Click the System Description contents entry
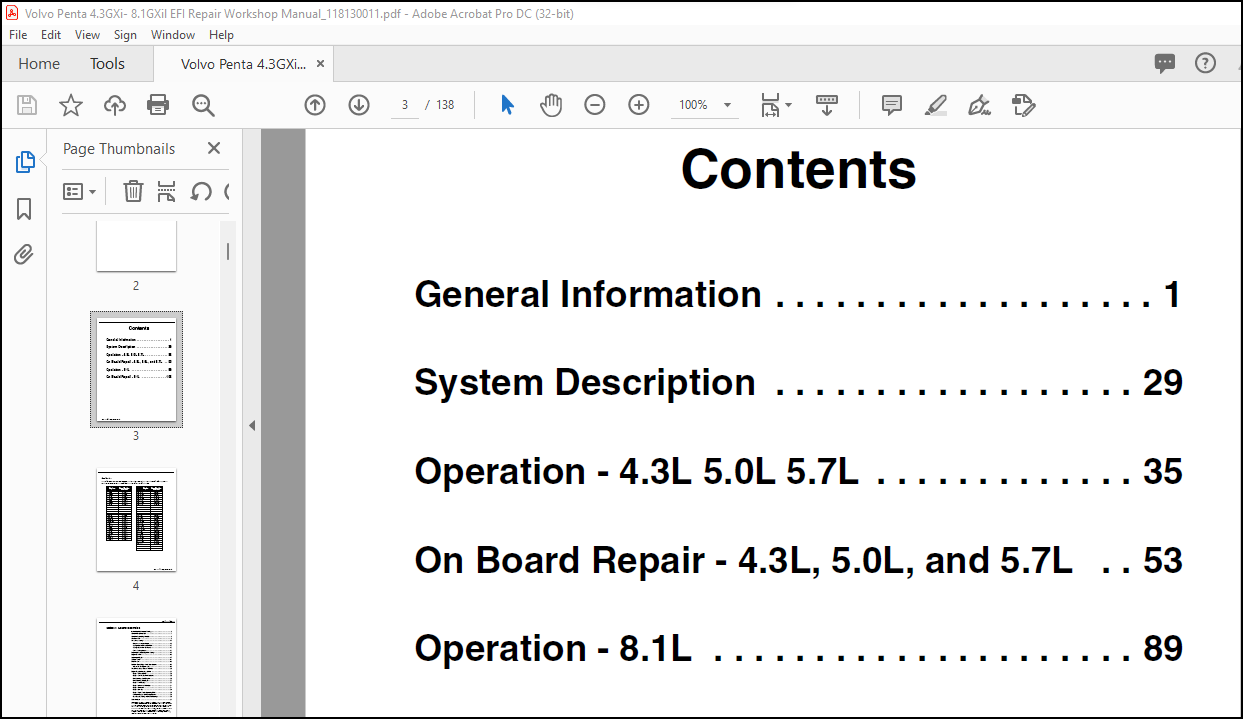Screen dimensions: 1243x719 [x=798, y=382]
